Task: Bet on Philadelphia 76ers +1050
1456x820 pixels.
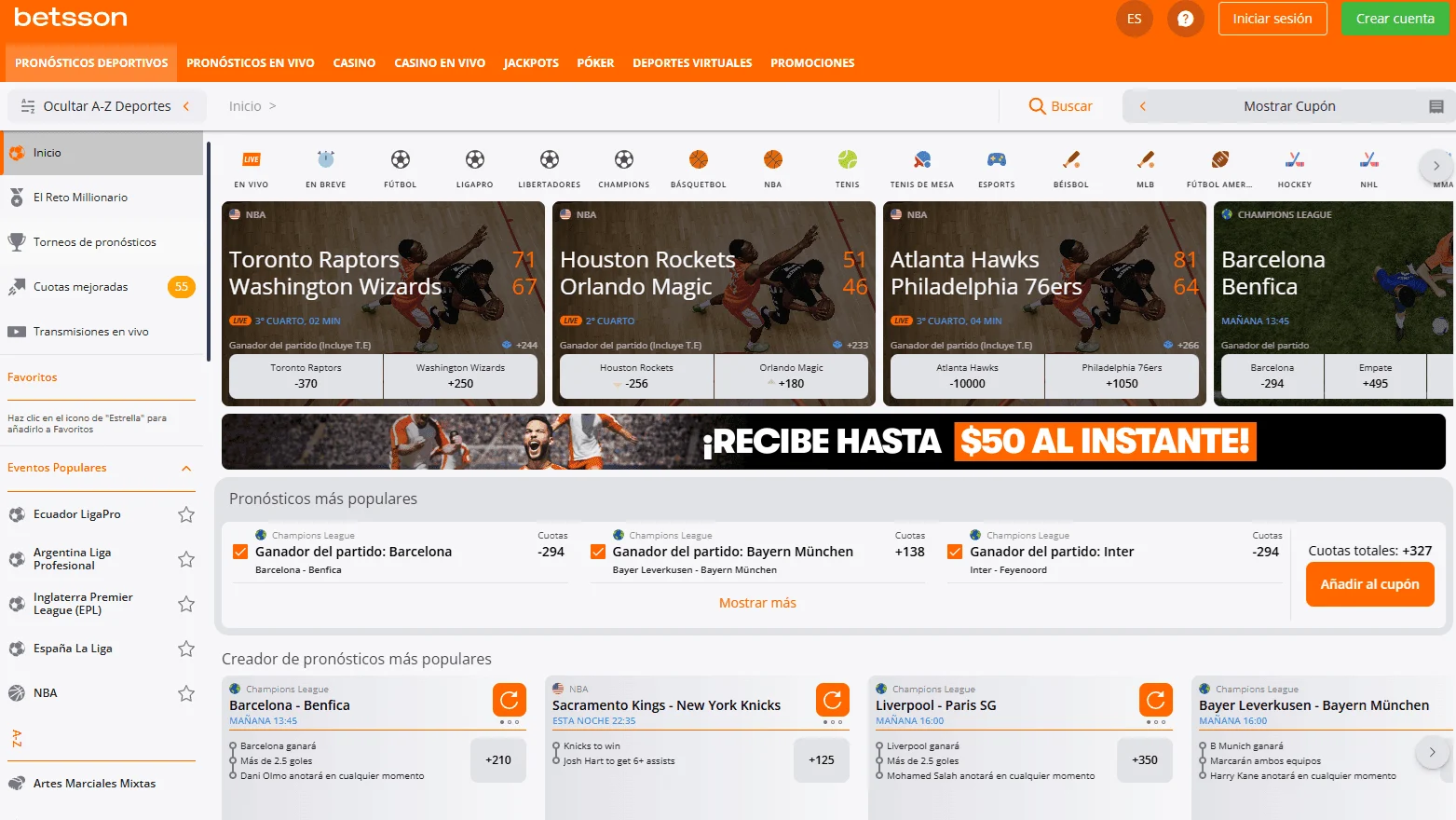Action: 1122,376
